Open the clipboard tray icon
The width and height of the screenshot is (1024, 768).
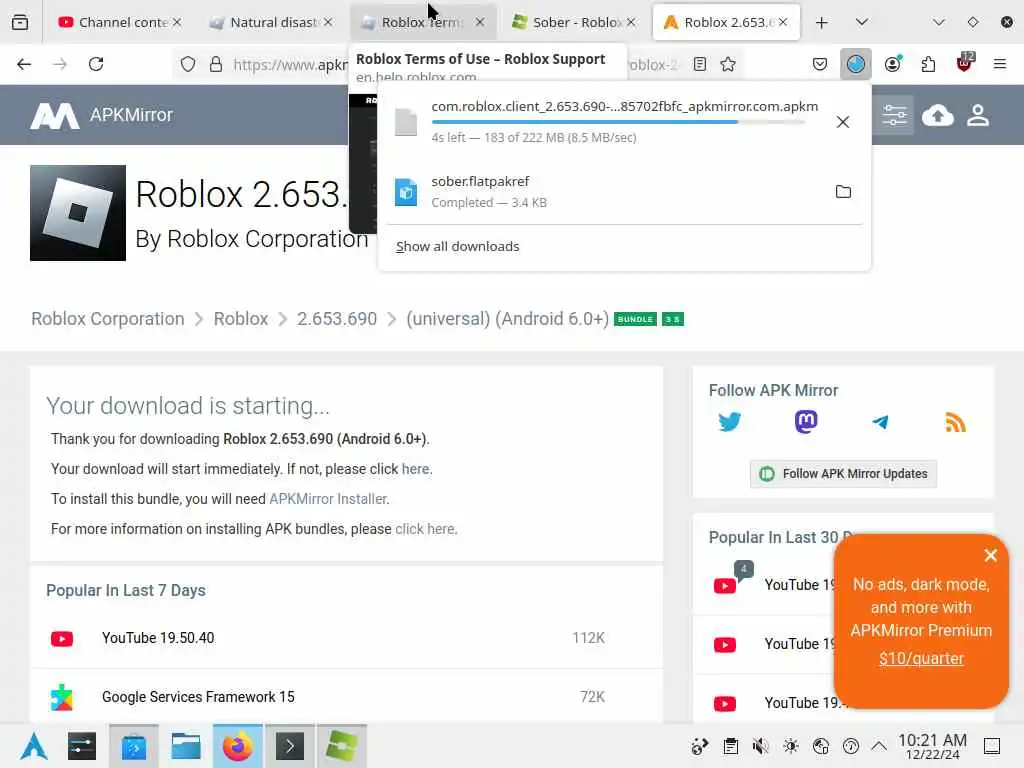click(731, 746)
